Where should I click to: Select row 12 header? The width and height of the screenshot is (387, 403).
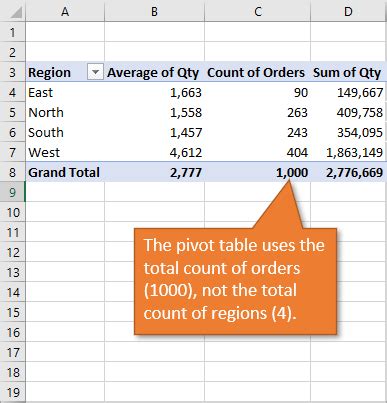(13, 252)
